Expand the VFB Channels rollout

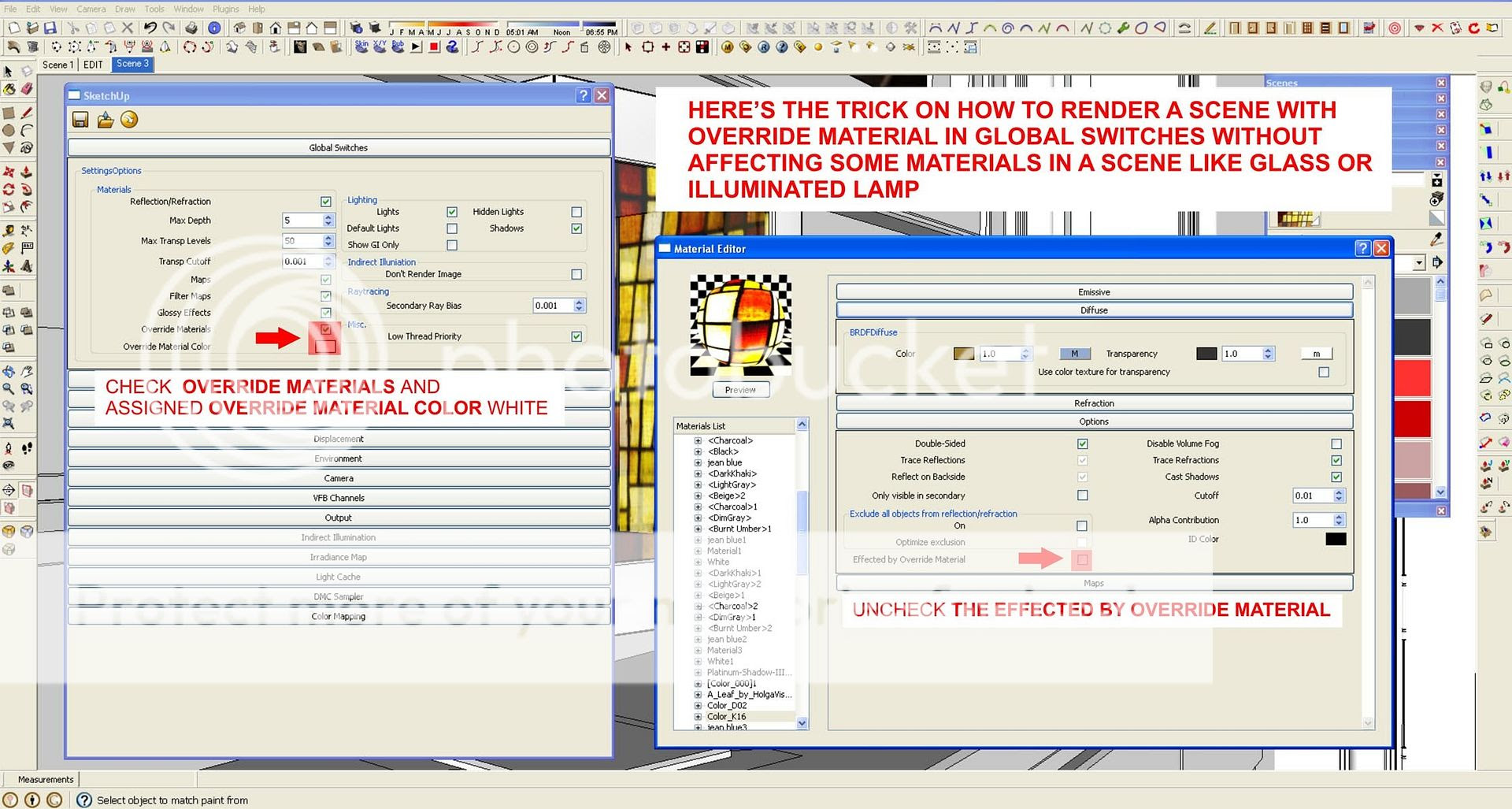point(339,498)
